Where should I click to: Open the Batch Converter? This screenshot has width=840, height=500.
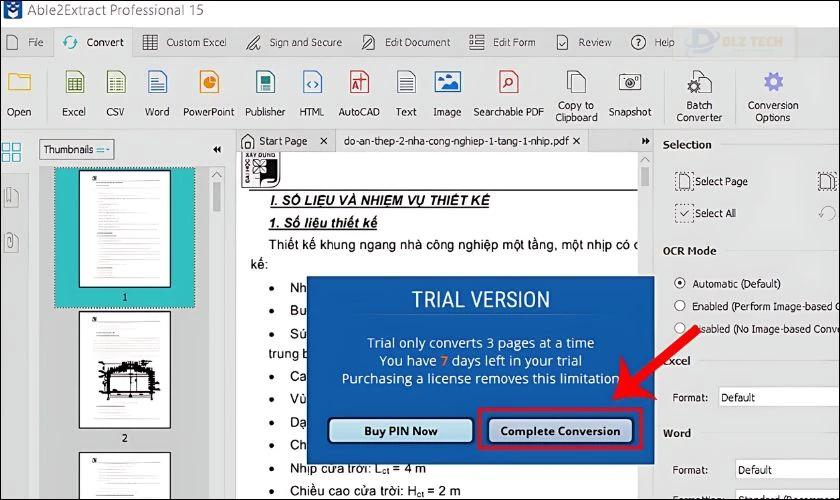coord(699,96)
